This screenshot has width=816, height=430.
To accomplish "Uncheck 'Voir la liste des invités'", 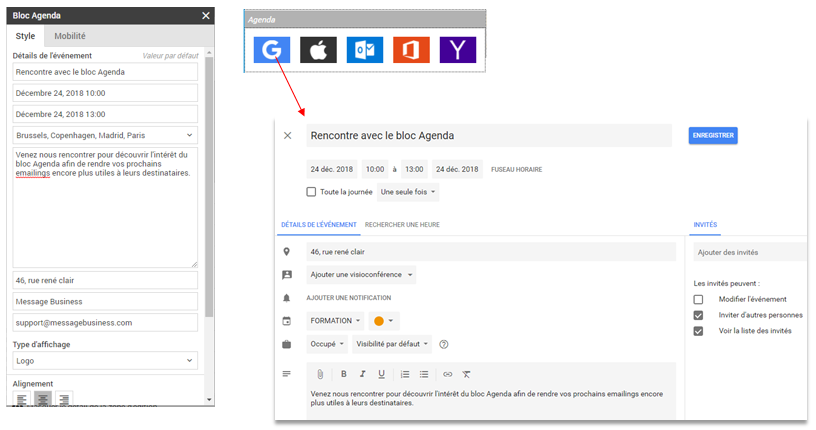I will (x=698, y=331).
